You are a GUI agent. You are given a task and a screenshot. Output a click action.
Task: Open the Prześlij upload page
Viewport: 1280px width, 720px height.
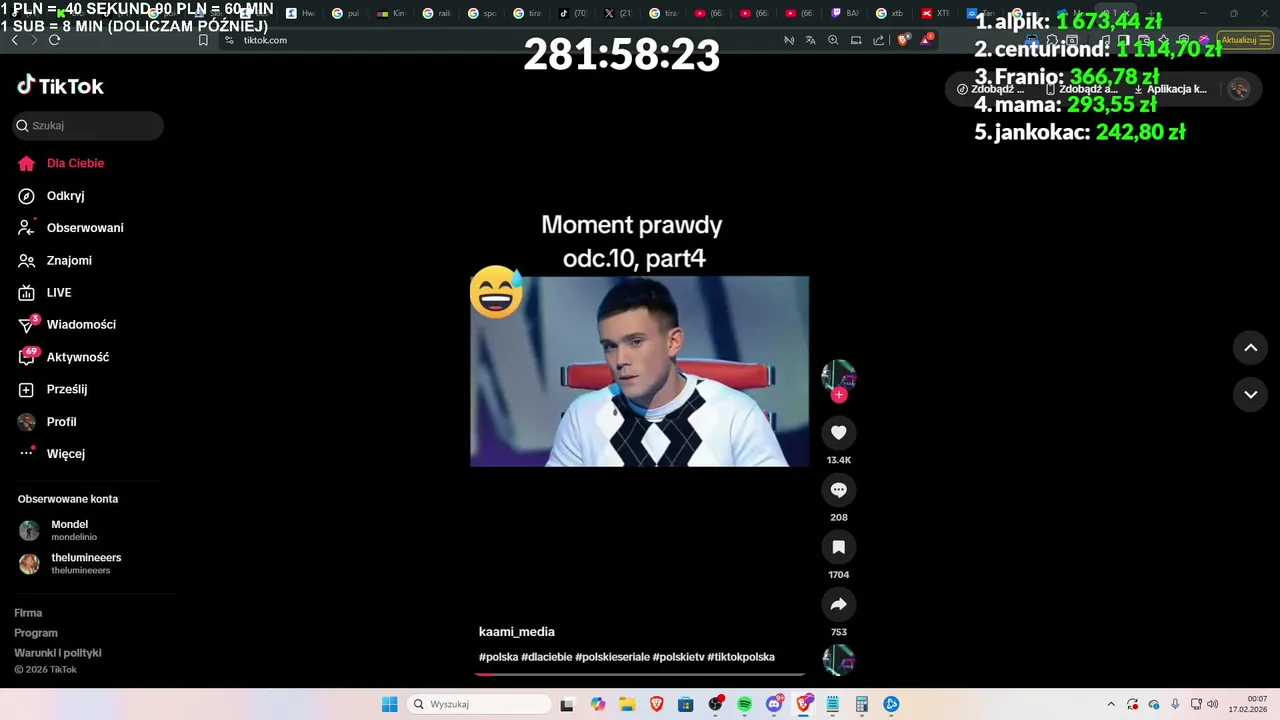pos(54,389)
